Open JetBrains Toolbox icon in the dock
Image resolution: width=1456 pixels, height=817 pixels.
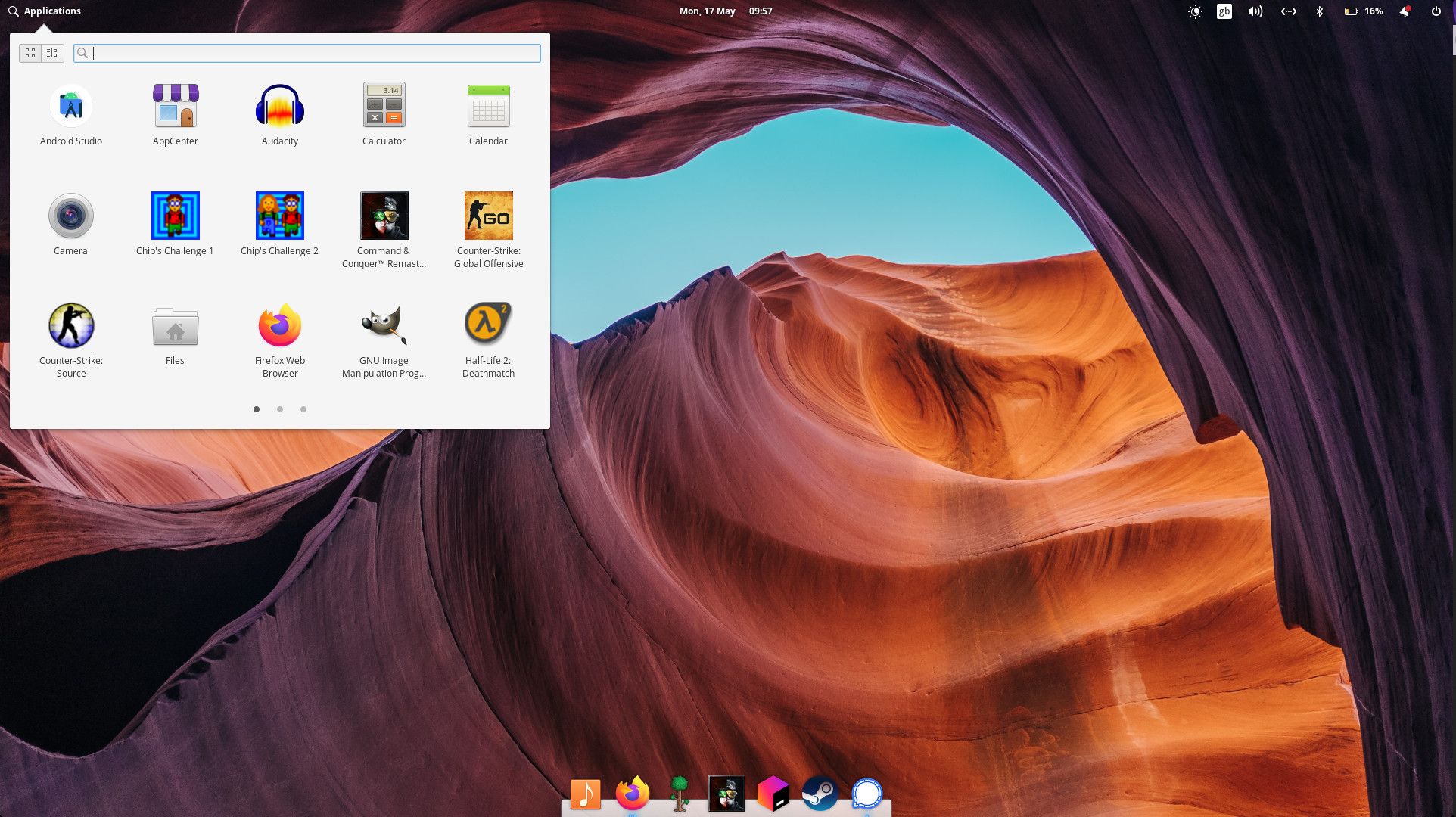(x=773, y=794)
